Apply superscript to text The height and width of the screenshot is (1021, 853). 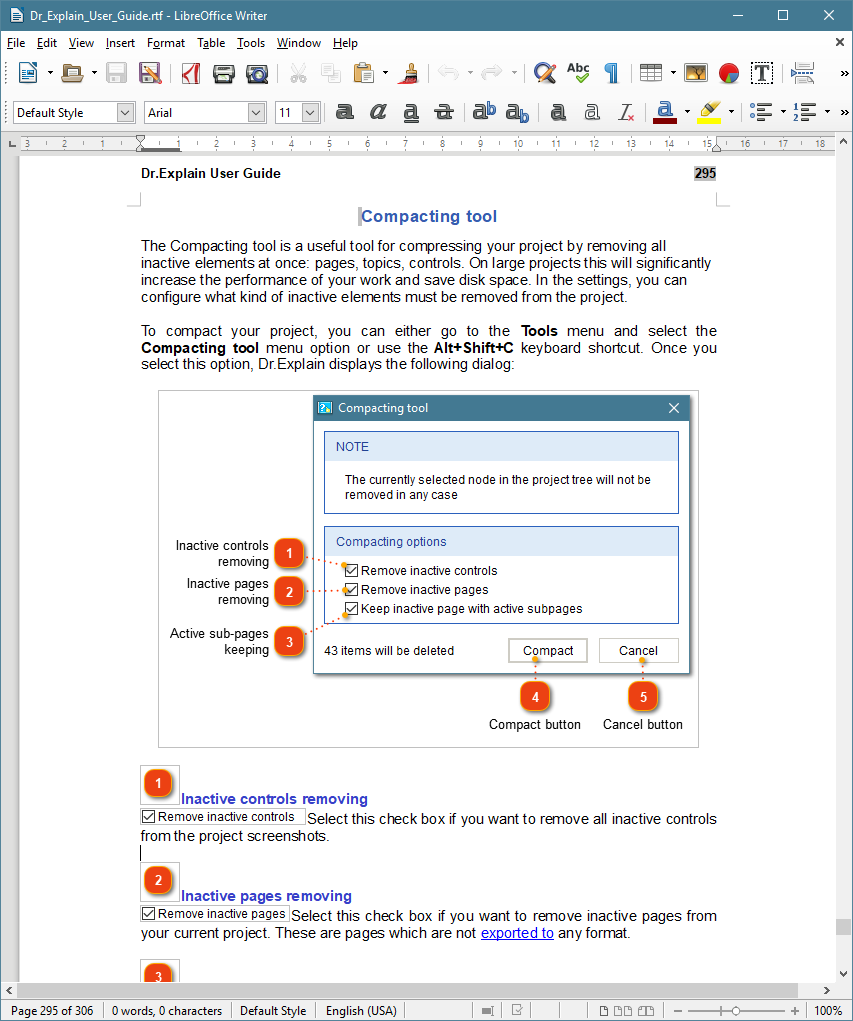(x=484, y=112)
